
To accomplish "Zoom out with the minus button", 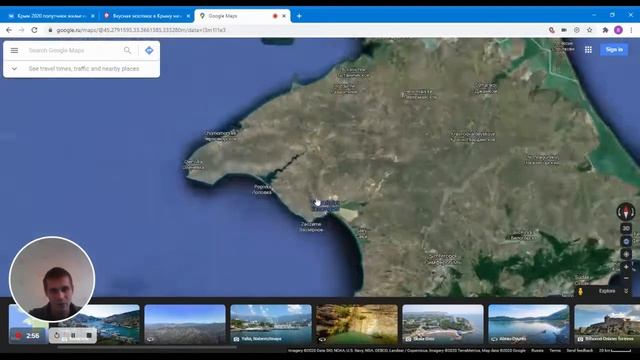I will click(626, 278).
